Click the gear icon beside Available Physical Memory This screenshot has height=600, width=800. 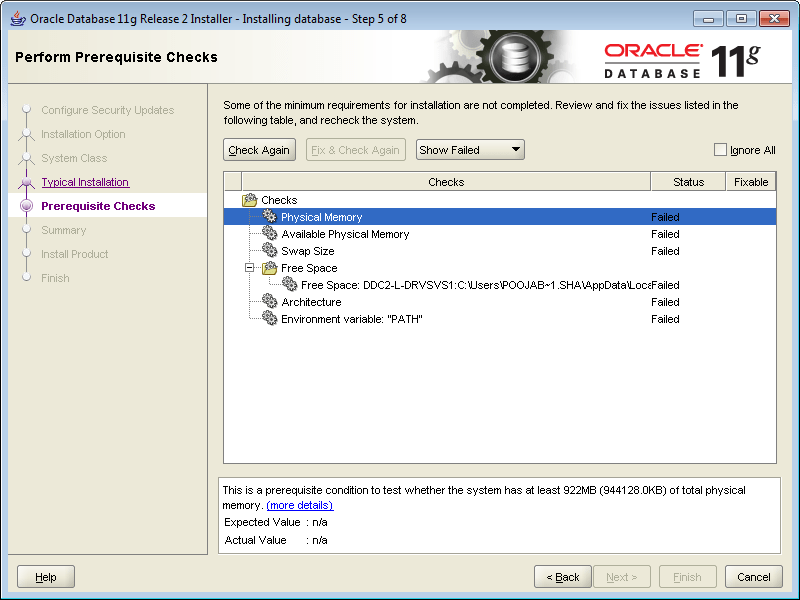(x=269, y=234)
